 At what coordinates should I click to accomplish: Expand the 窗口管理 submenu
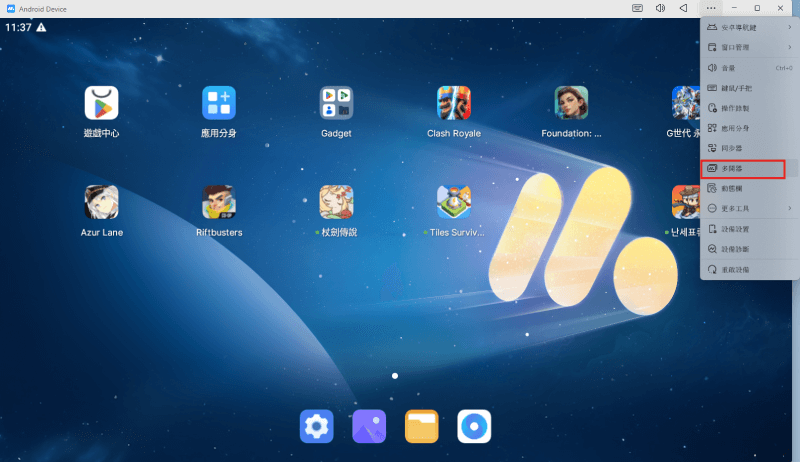coord(749,47)
